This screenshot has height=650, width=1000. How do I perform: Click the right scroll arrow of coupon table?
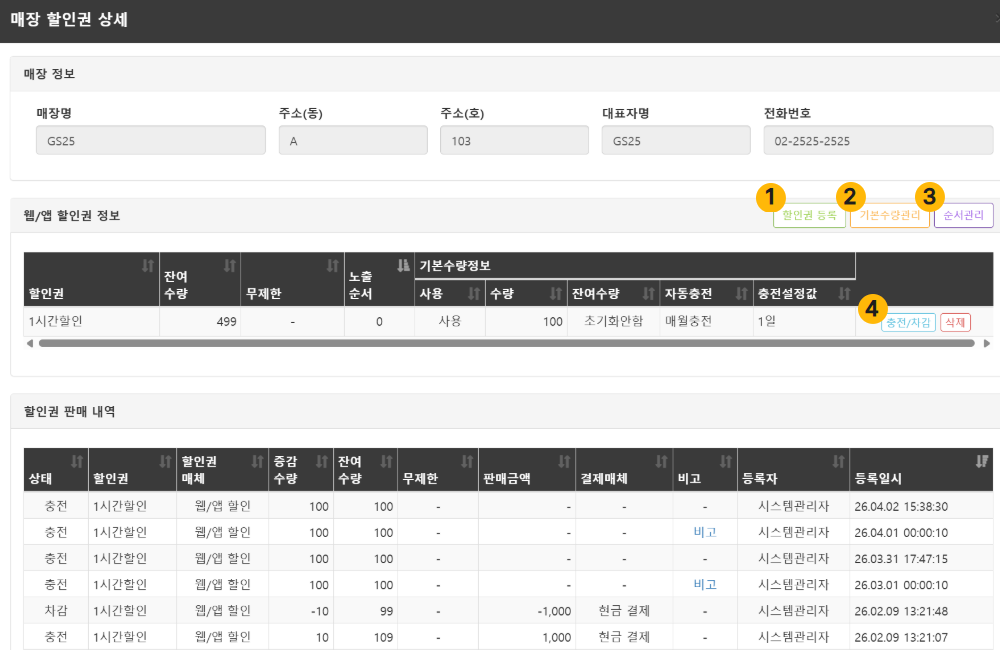pos(987,343)
